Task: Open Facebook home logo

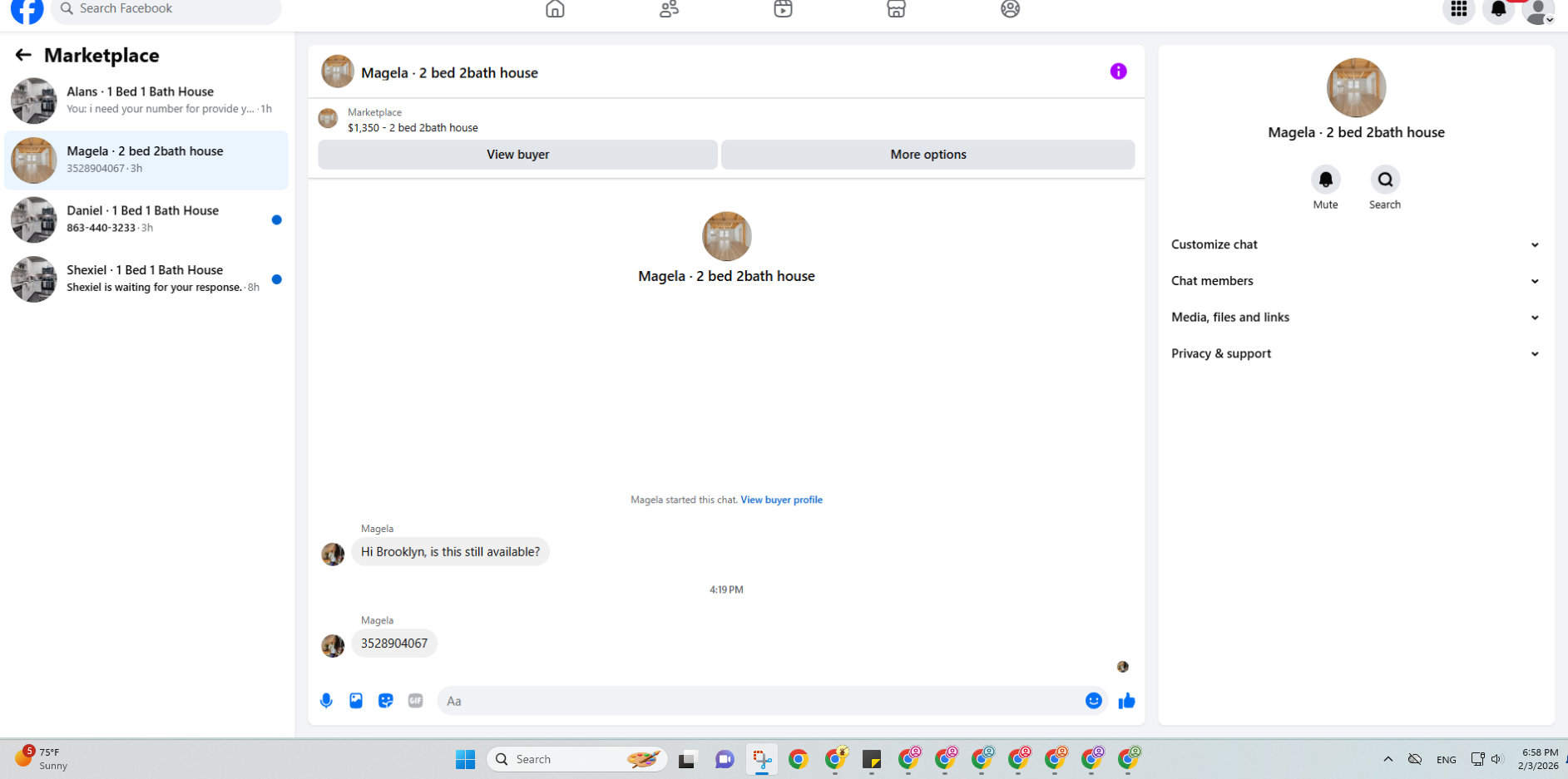Action: 27,10
